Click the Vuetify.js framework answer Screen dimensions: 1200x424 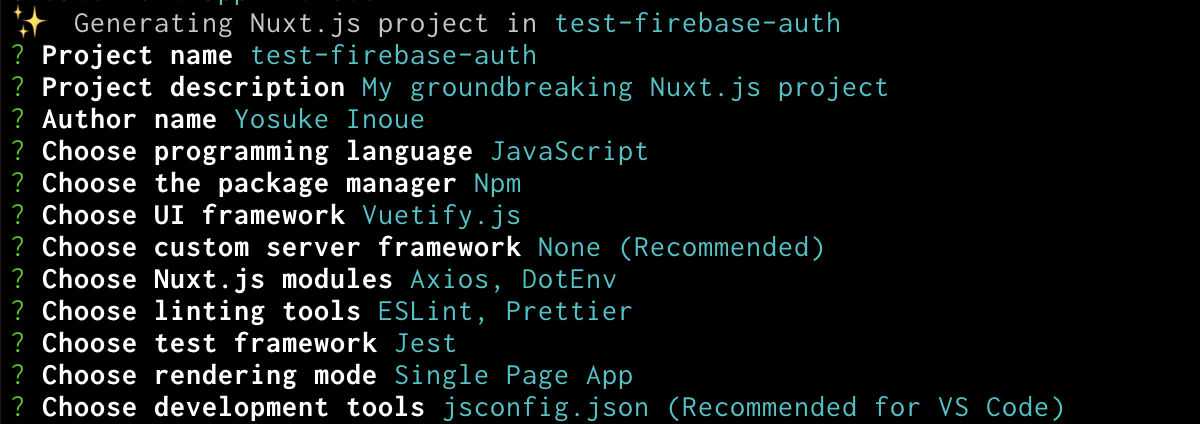441,216
